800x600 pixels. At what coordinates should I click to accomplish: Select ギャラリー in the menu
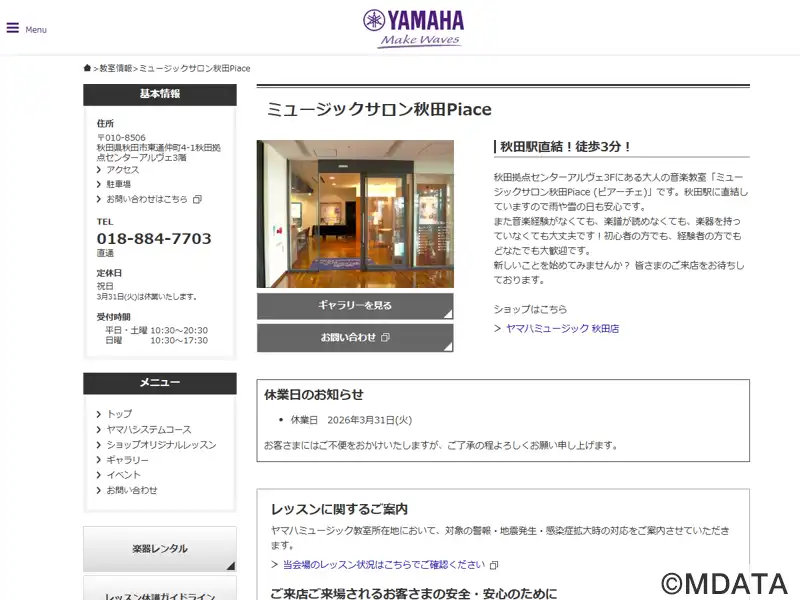tap(128, 460)
